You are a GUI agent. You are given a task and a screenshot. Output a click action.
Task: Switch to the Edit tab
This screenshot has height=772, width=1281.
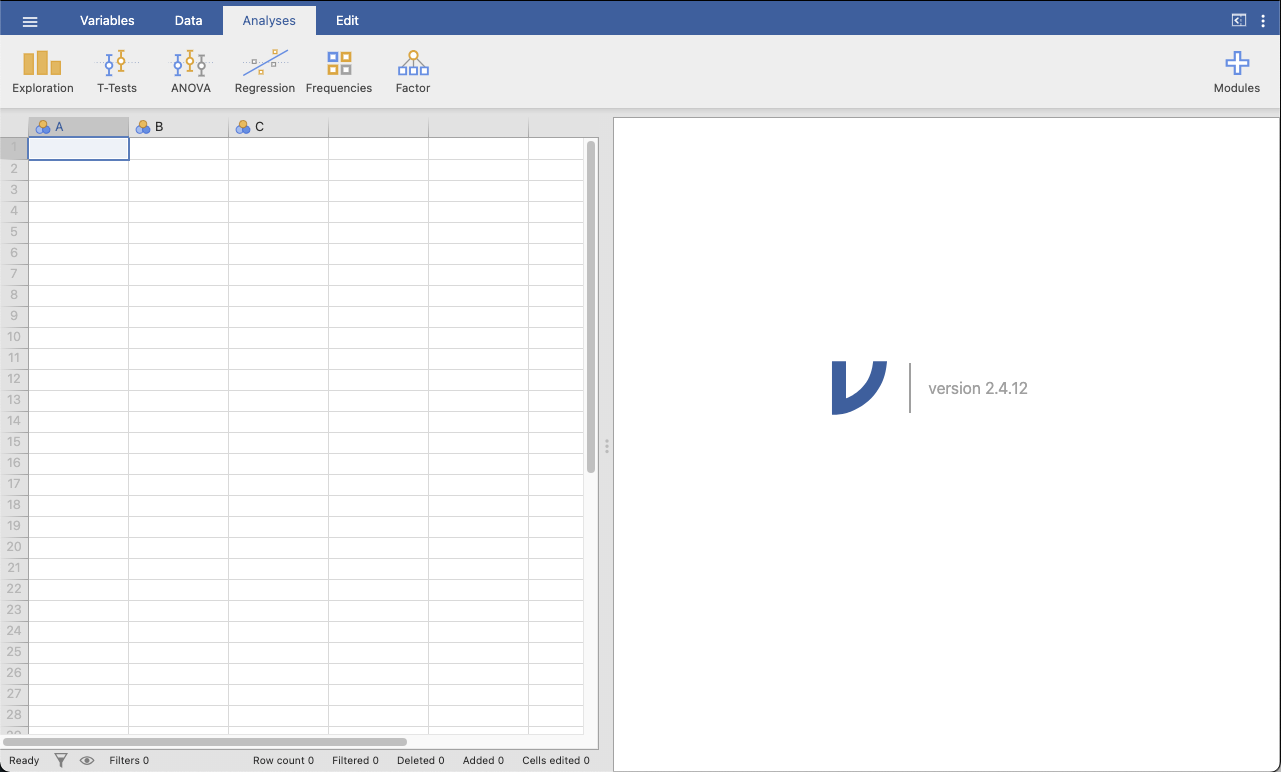coord(347,21)
